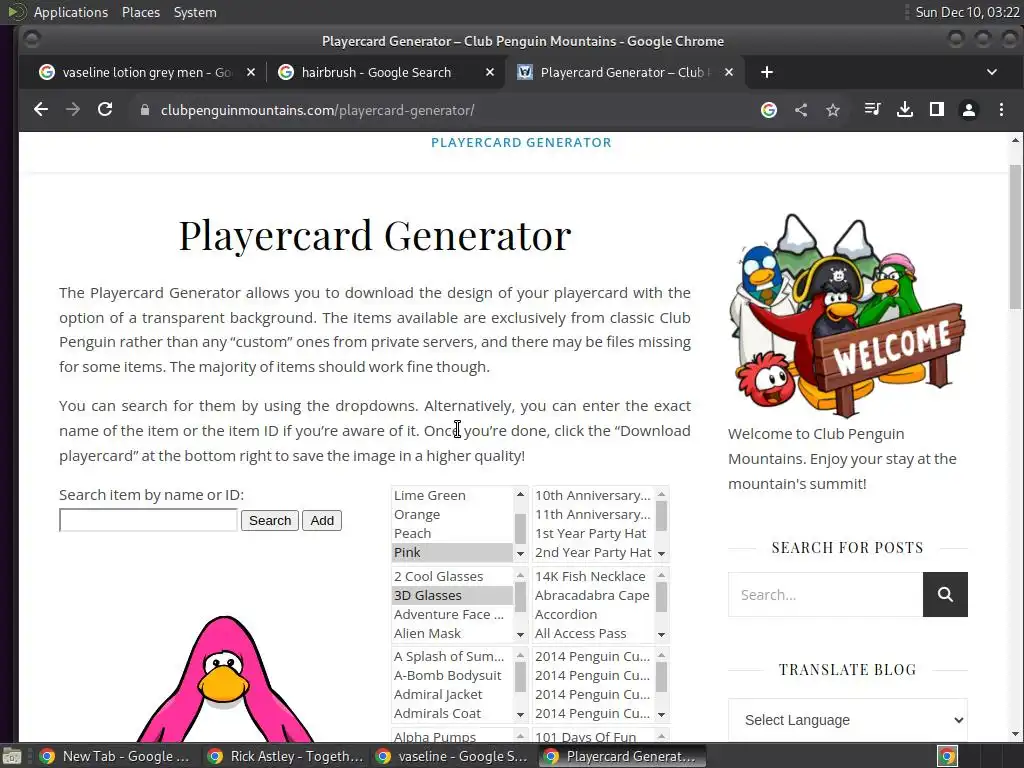Select A-Bomb Bodysuit item
This screenshot has height=768, width=1024.
[453, 676]
